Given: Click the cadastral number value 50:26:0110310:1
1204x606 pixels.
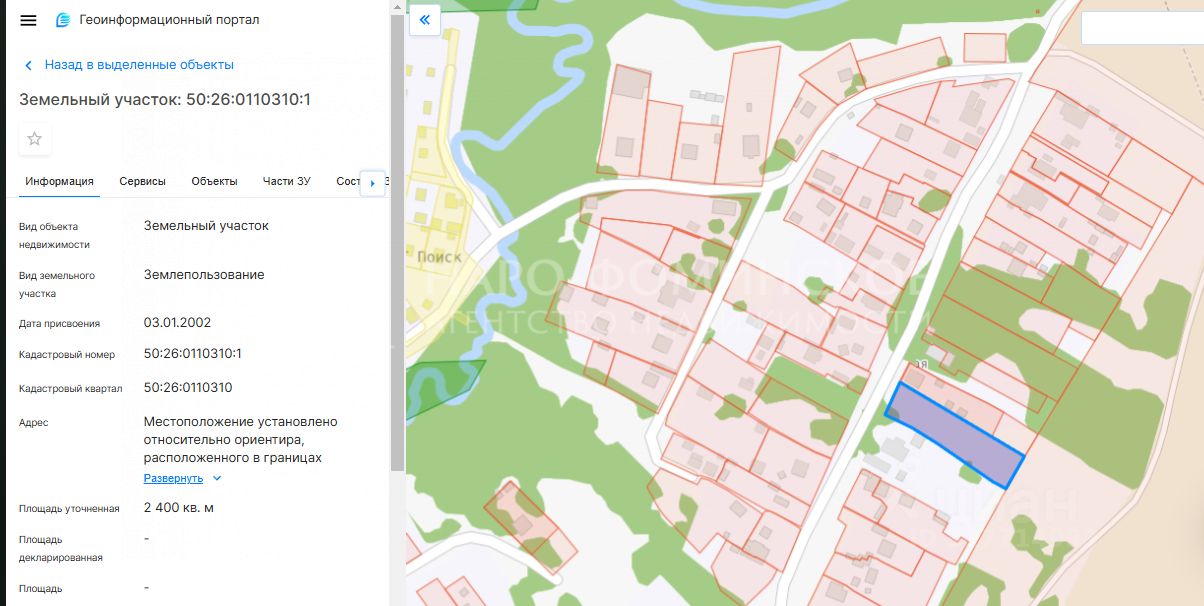Looking at the screenshot, I should click(x=193, y=354).
